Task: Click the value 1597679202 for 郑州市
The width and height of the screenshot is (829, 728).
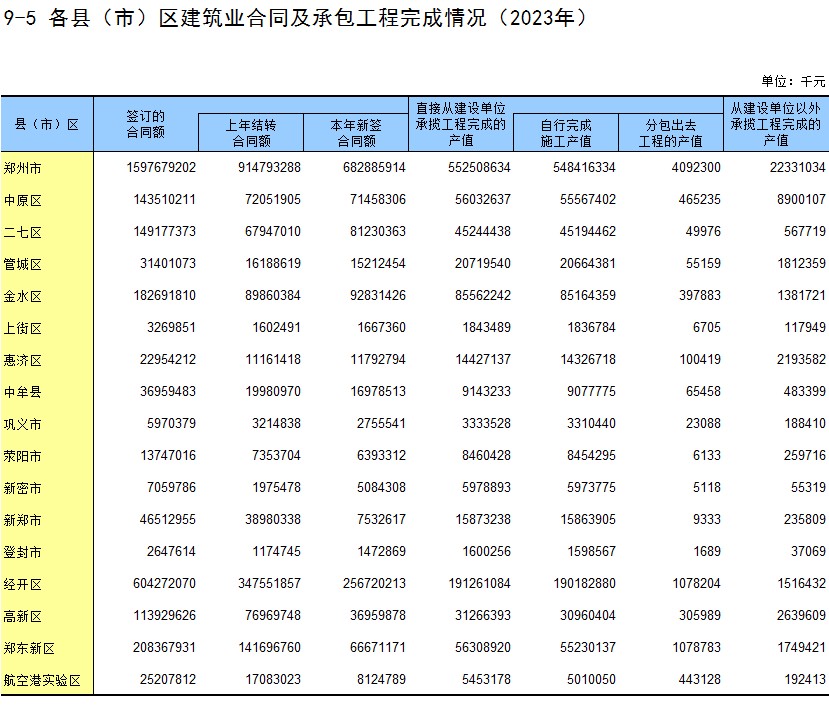Action: (161, 168)
